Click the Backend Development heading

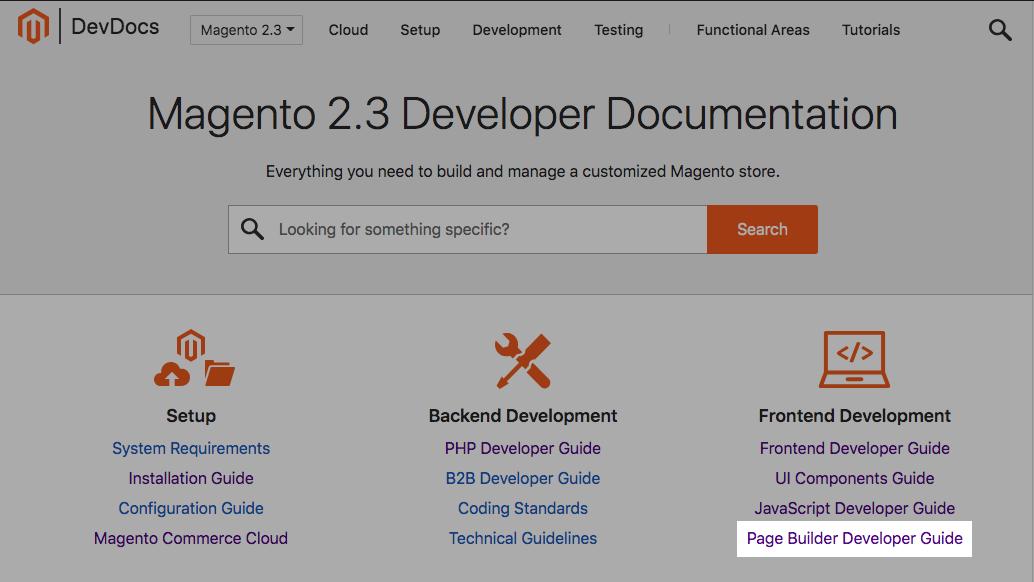pyautogui.click(x=522, y=416)
